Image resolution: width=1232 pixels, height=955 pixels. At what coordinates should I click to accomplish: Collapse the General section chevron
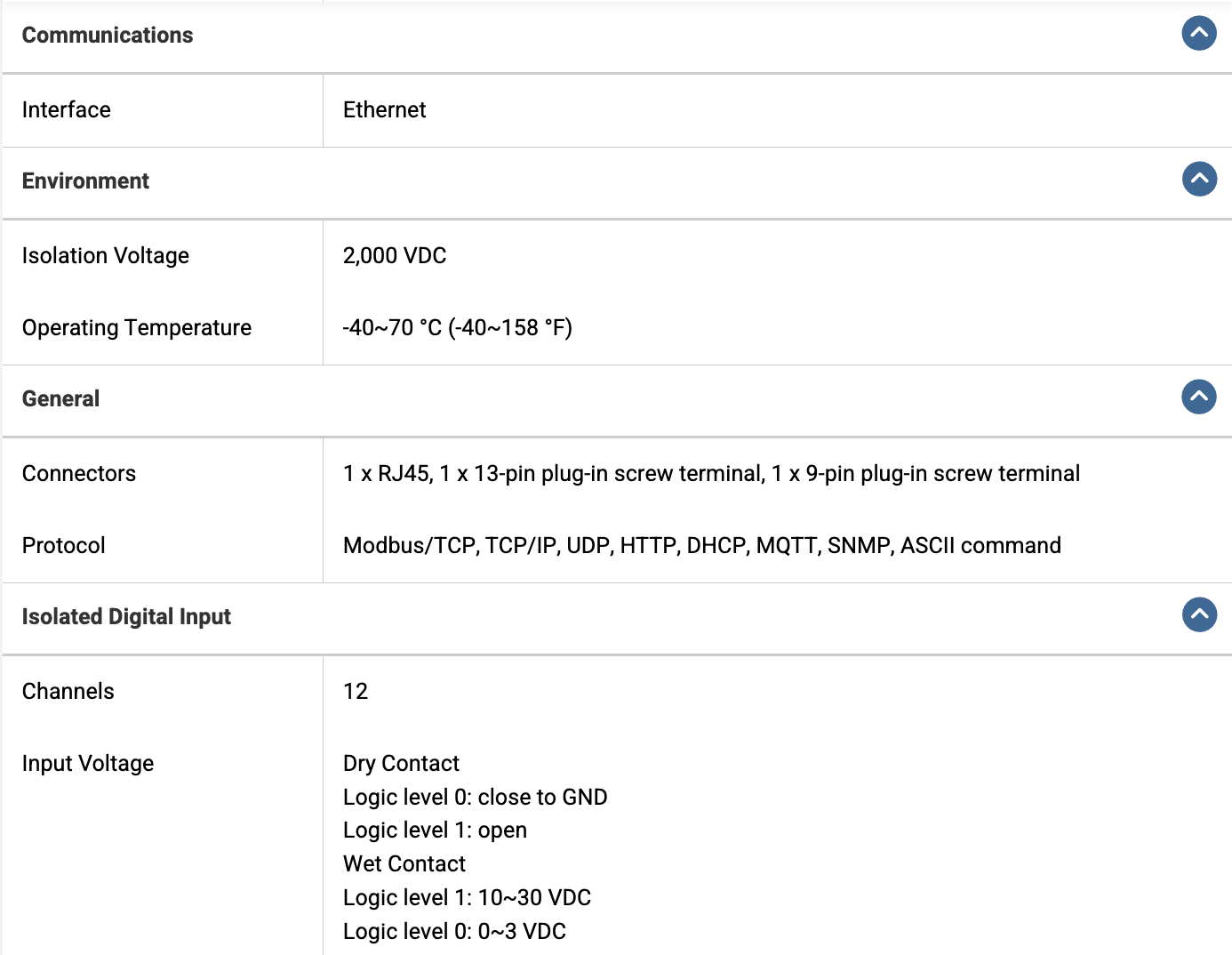tap(1199, 397)
